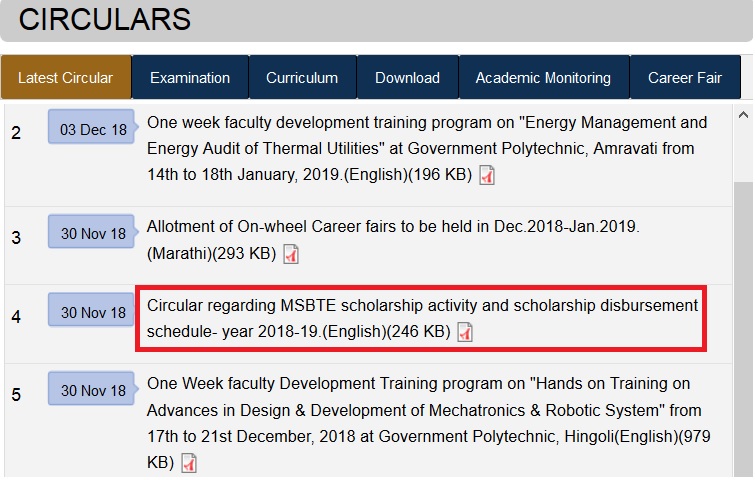755x480 pixels.
Task: Open Allotment of On-wheel Career fairs link
Action: [393, 240]
